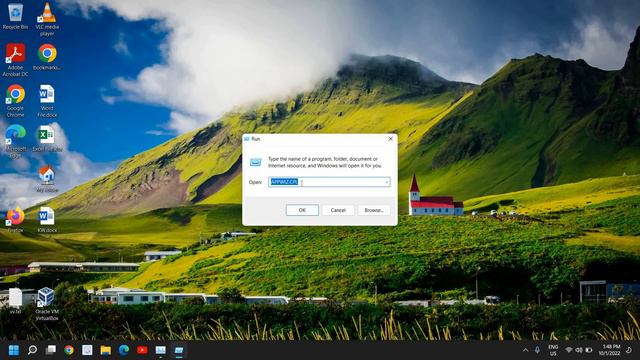Show hidden system tray icons
640x360 pixels.
click(525, 350)
